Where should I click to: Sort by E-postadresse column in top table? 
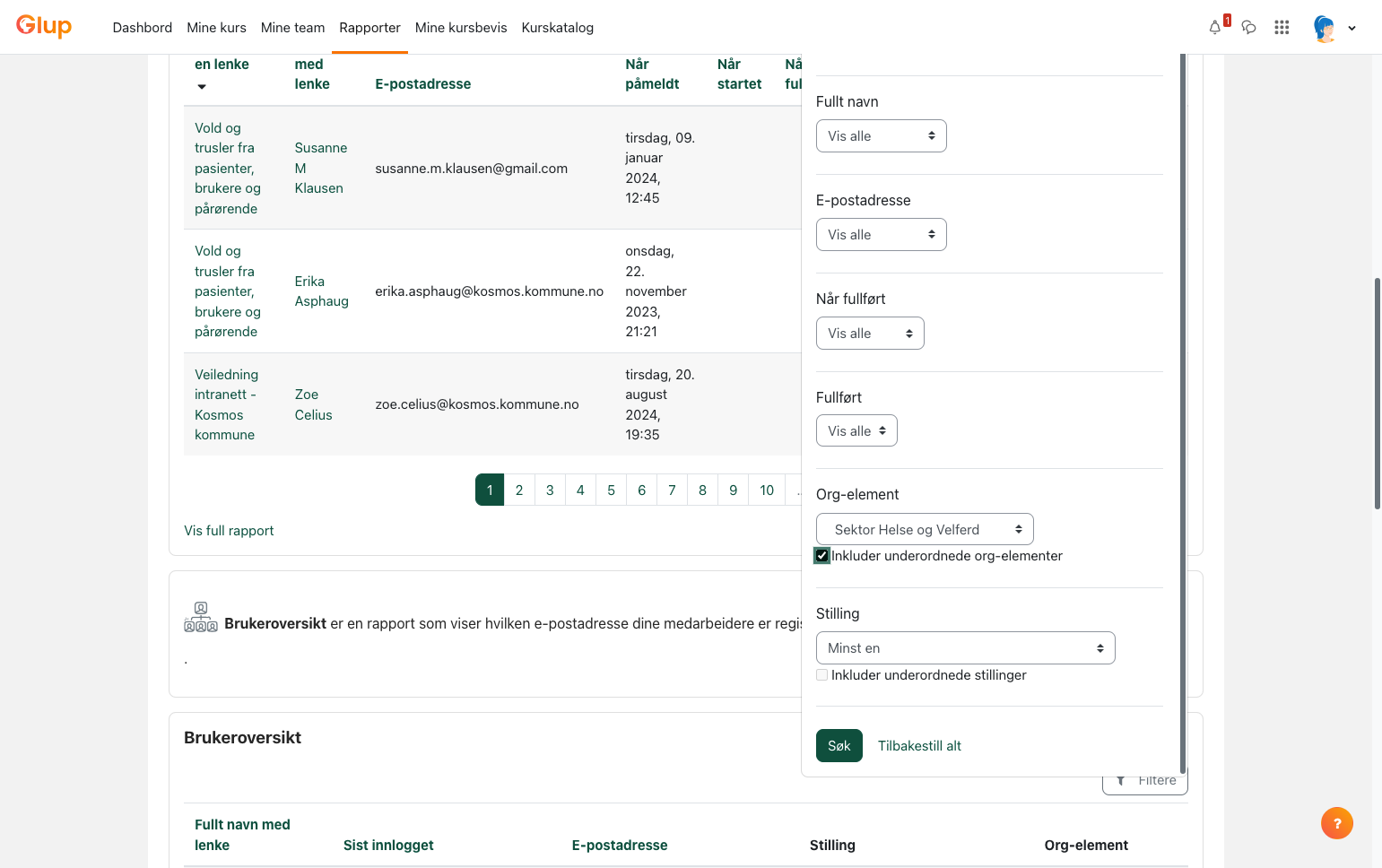tap(422, 84)
